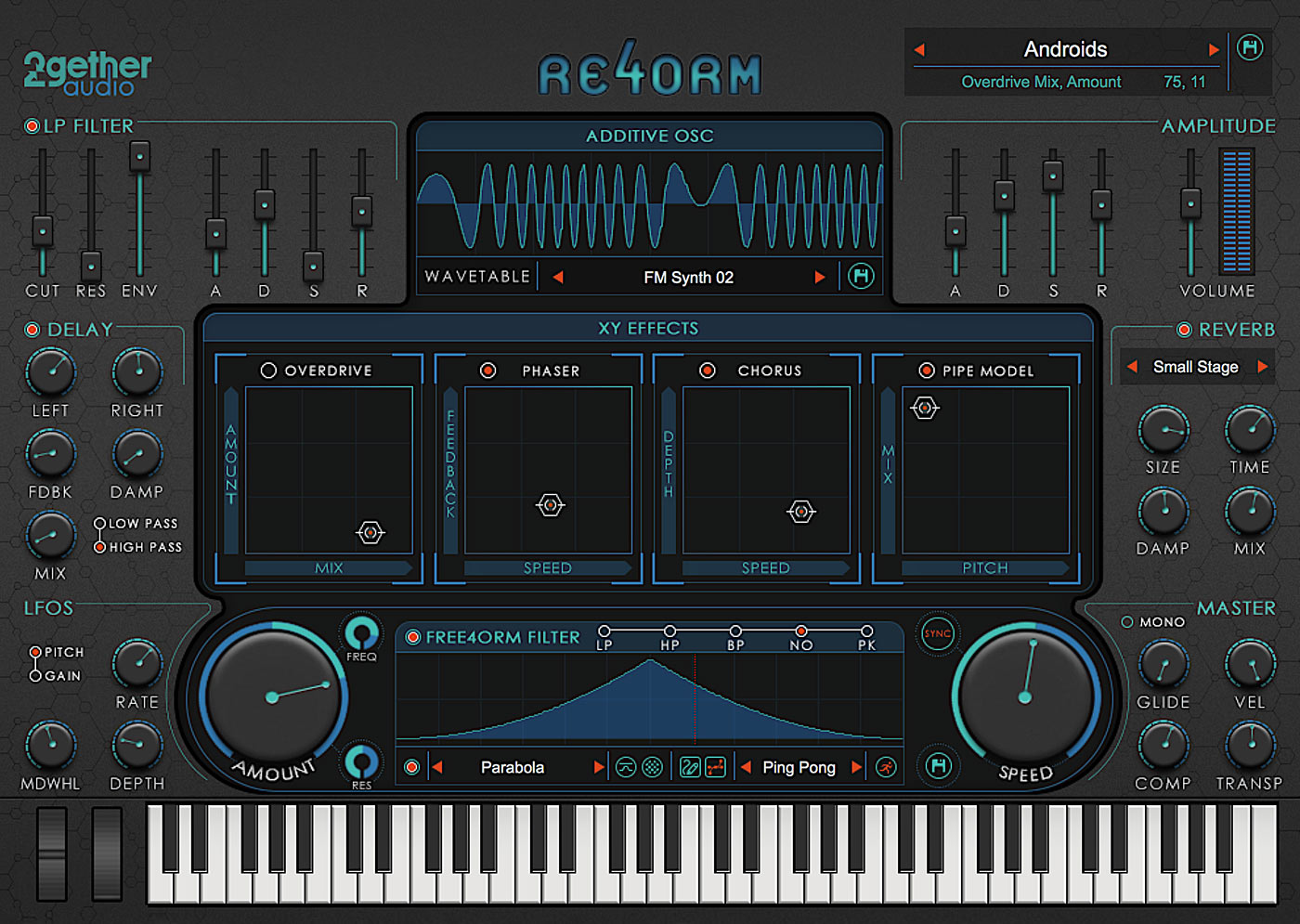Enable the Overdrive effect
Viewport: 1300px width, 924px height.
268,371
